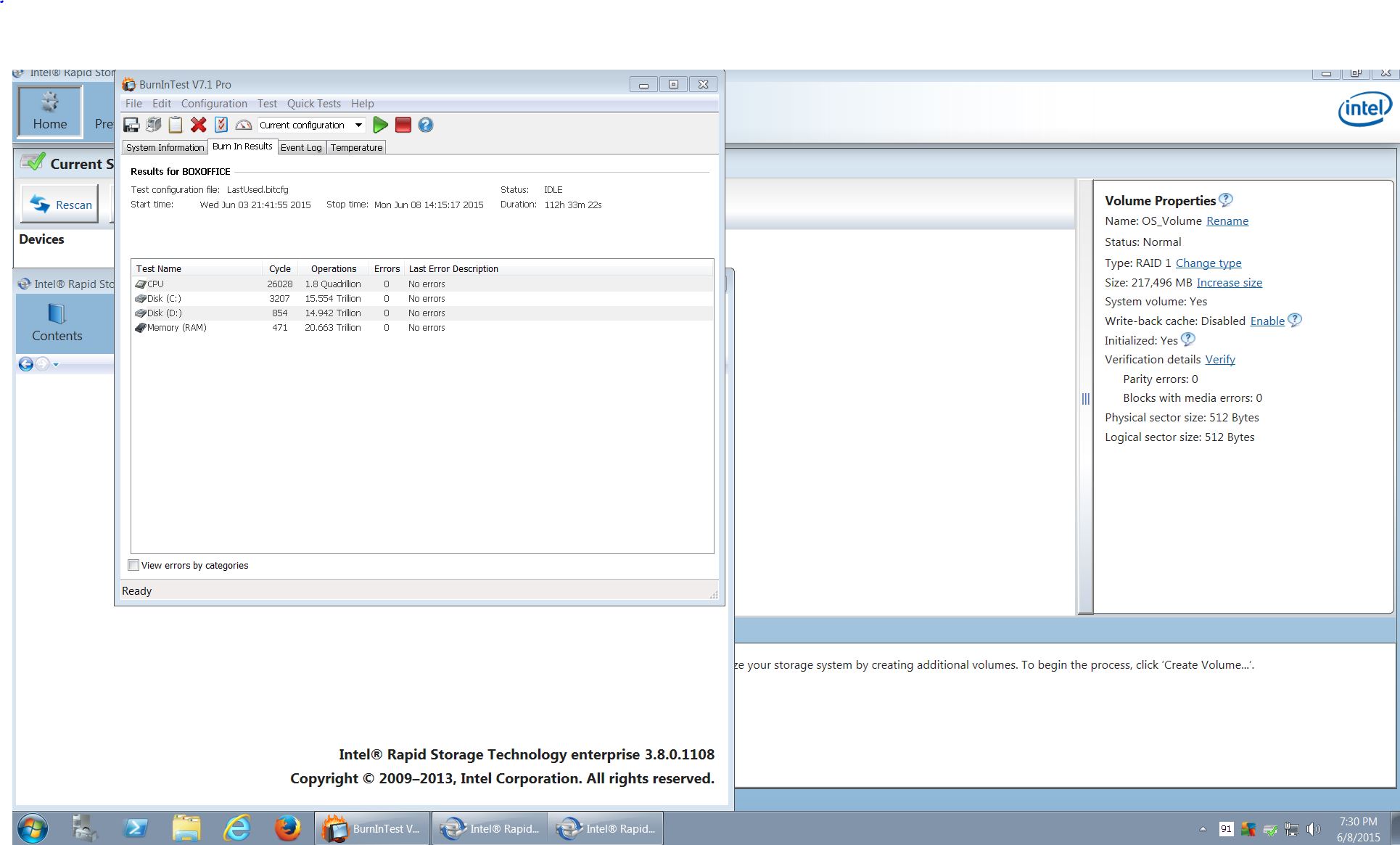
Task: Open the Windows Start menu
Action: click(x=32, y=828)
